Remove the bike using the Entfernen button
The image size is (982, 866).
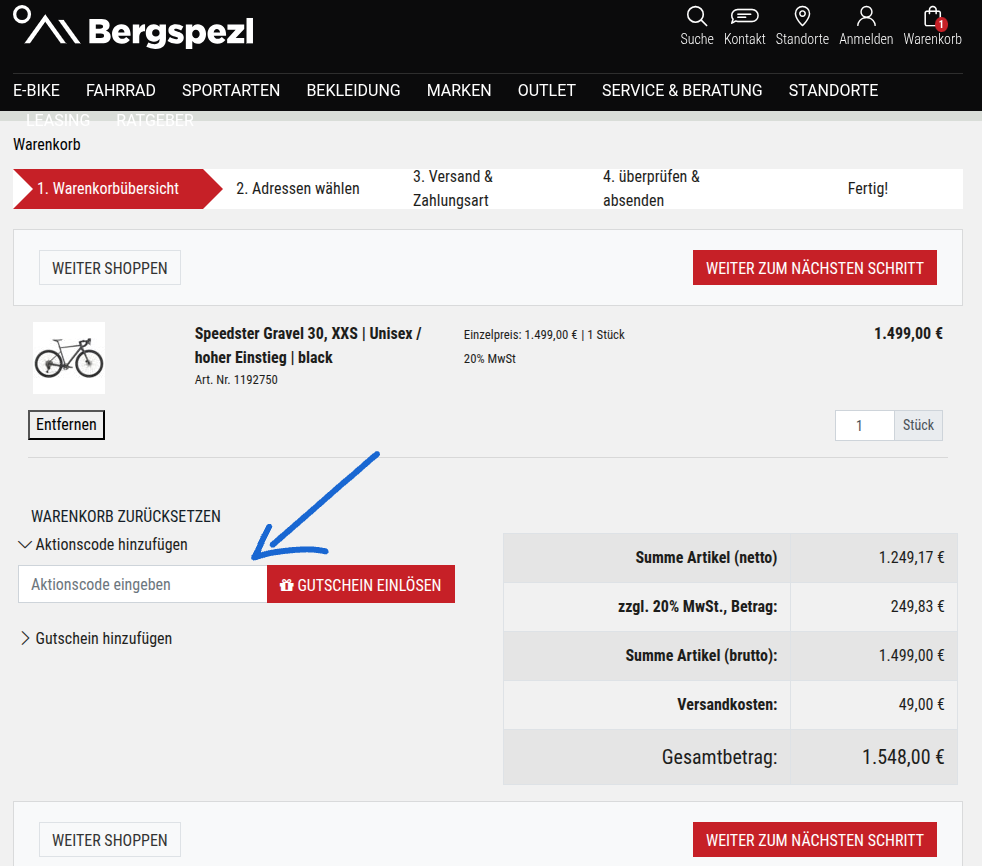66,425
